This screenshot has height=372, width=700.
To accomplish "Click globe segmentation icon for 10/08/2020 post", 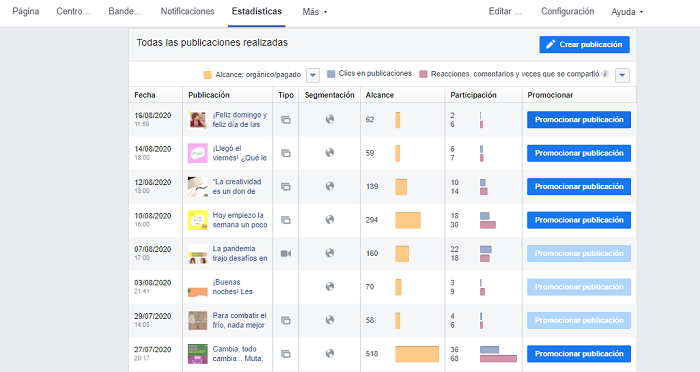I will 329,220.
